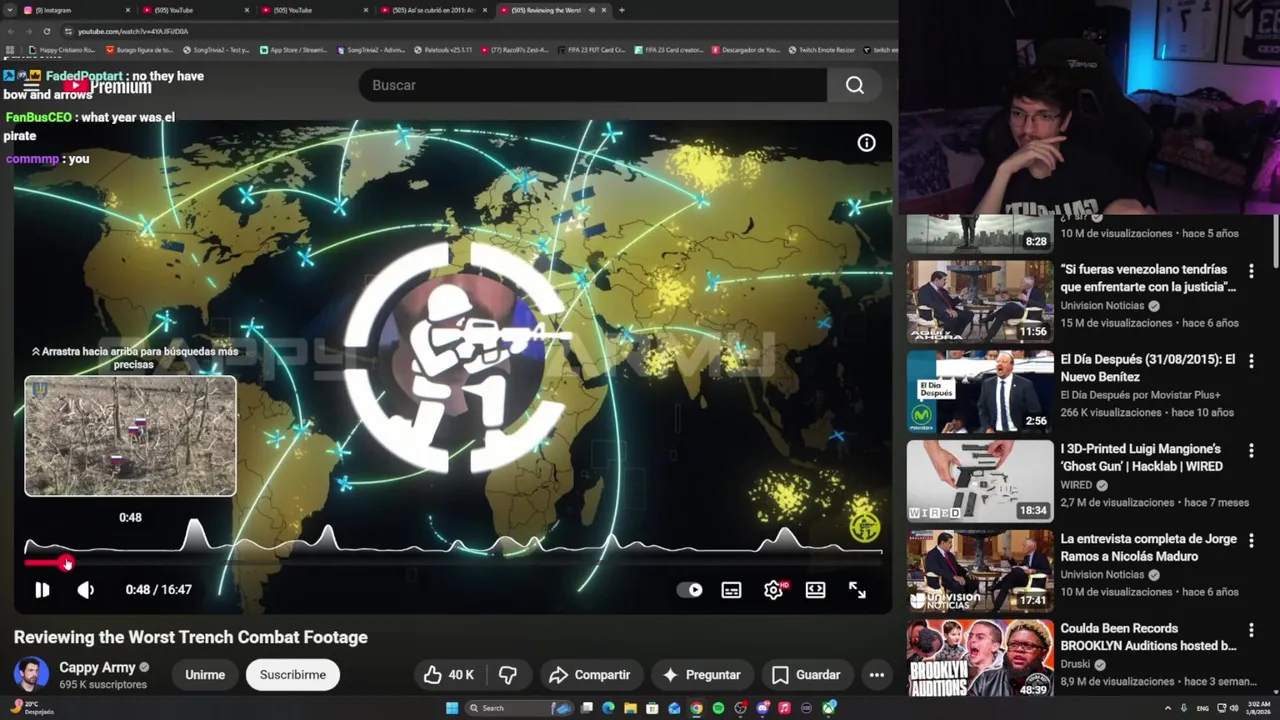Click FadedPoptart chat username
Screen dimensions: 1280x720
[84, 76]
